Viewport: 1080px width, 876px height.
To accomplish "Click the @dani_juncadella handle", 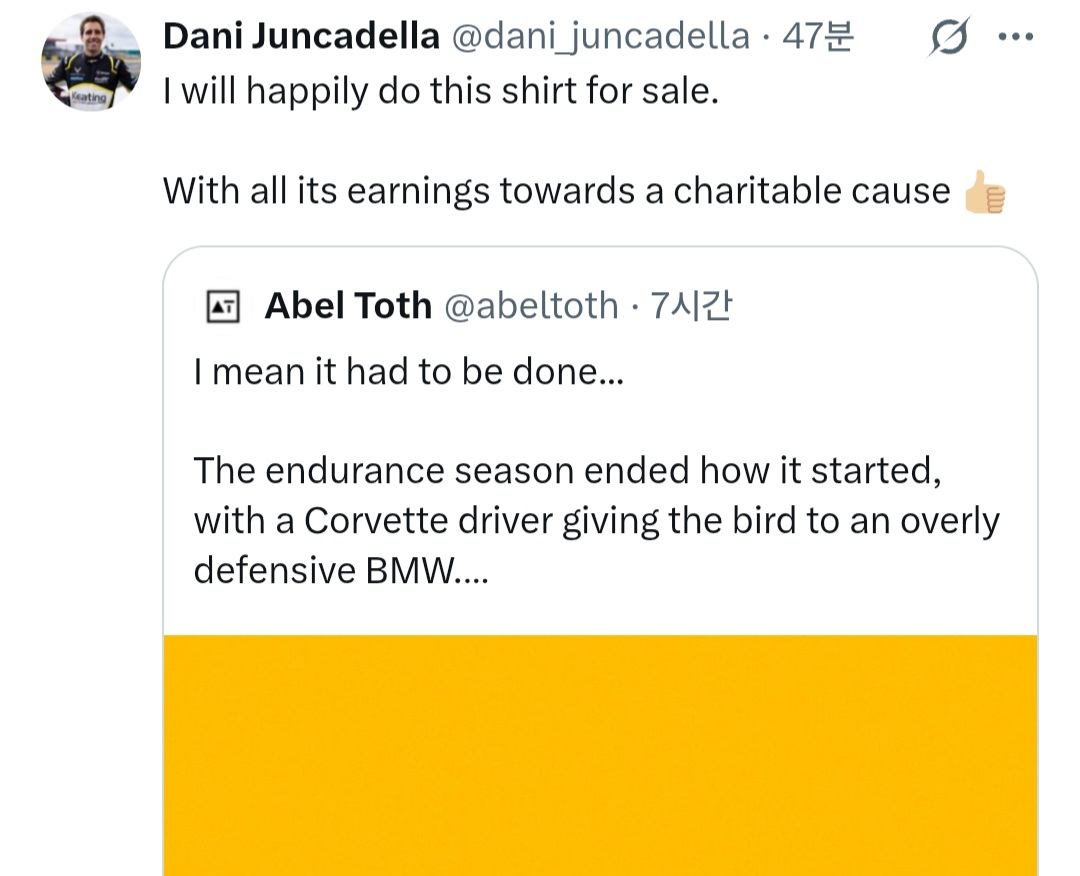I will point(600,37).
